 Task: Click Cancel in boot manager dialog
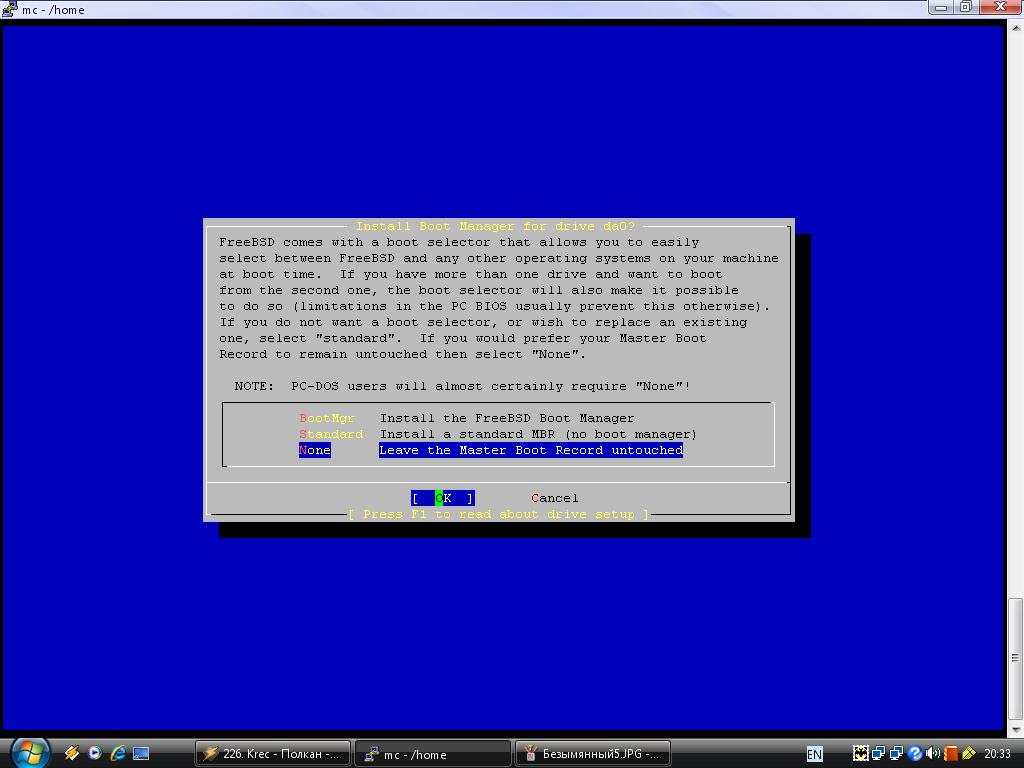(x=554, y=498)
